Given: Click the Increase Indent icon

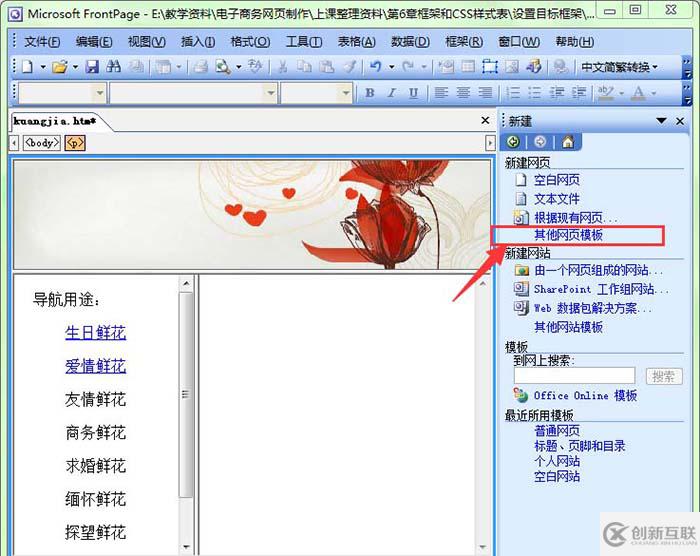Looking at the screenshot, I should pyautogui.click(x=579, y=93).
